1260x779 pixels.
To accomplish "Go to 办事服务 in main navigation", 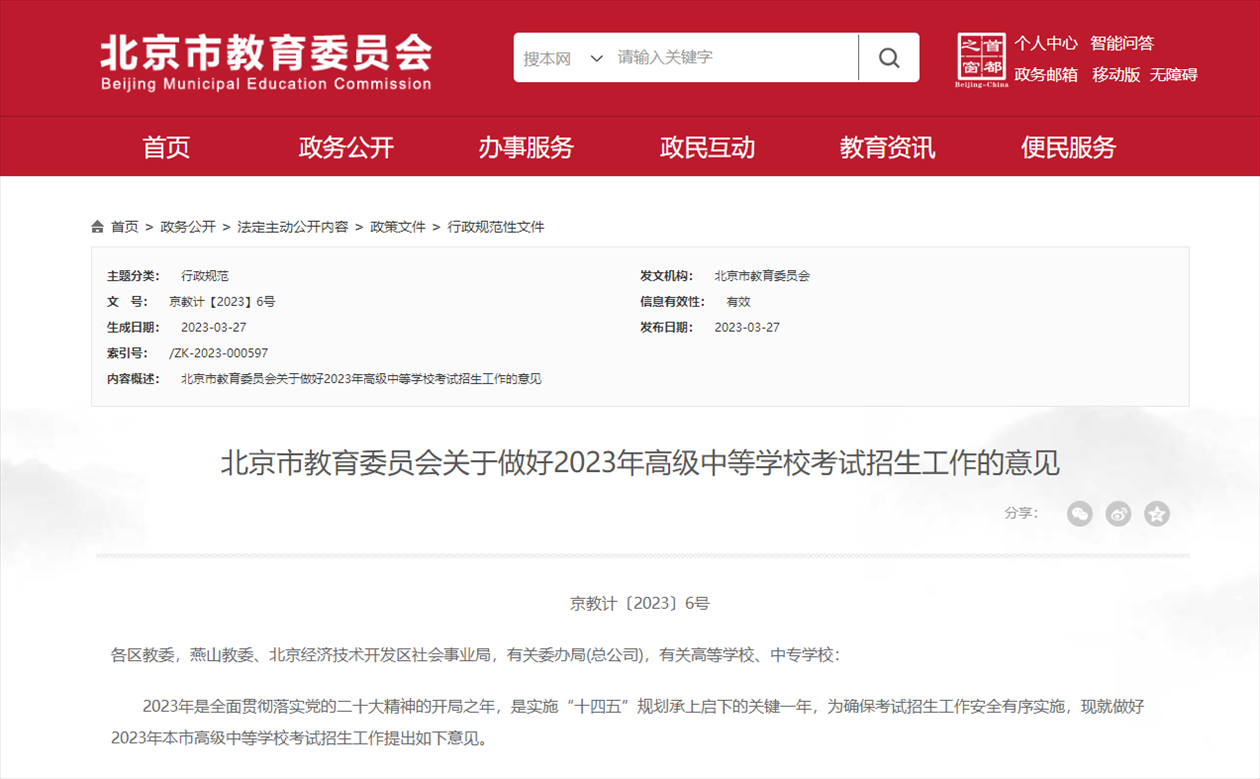I will (x=526, y=148).
